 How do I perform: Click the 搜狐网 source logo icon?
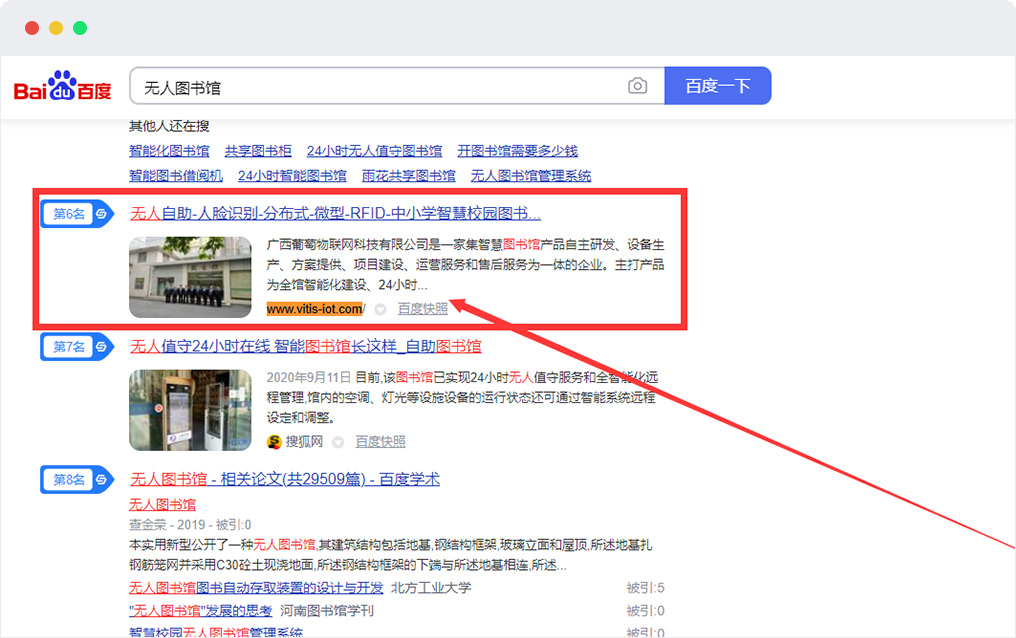274,441
